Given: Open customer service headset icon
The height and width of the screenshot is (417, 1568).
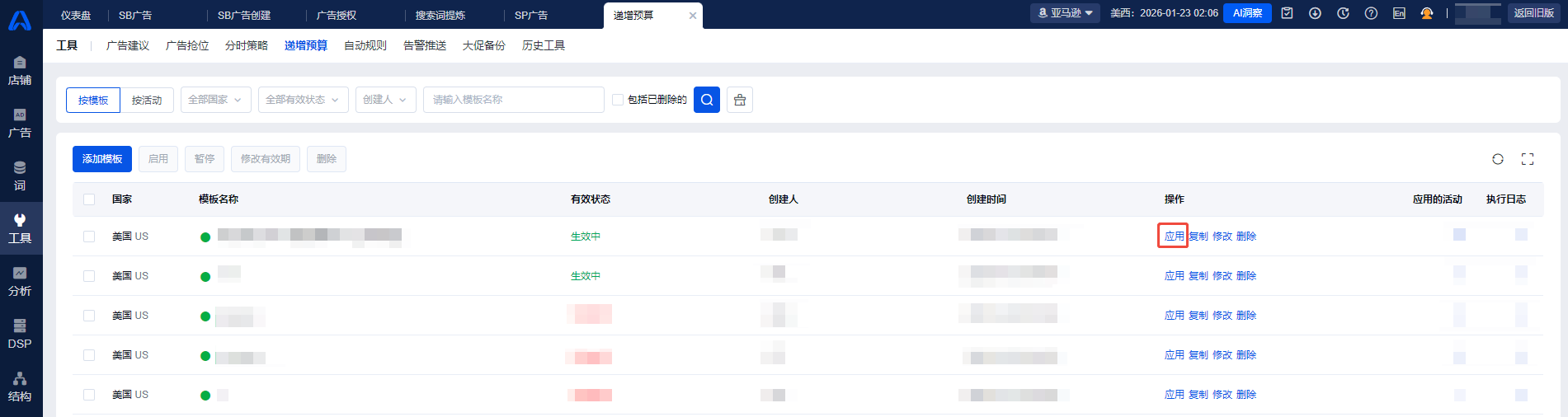Looking at the screenshot, I should 1427,13.
